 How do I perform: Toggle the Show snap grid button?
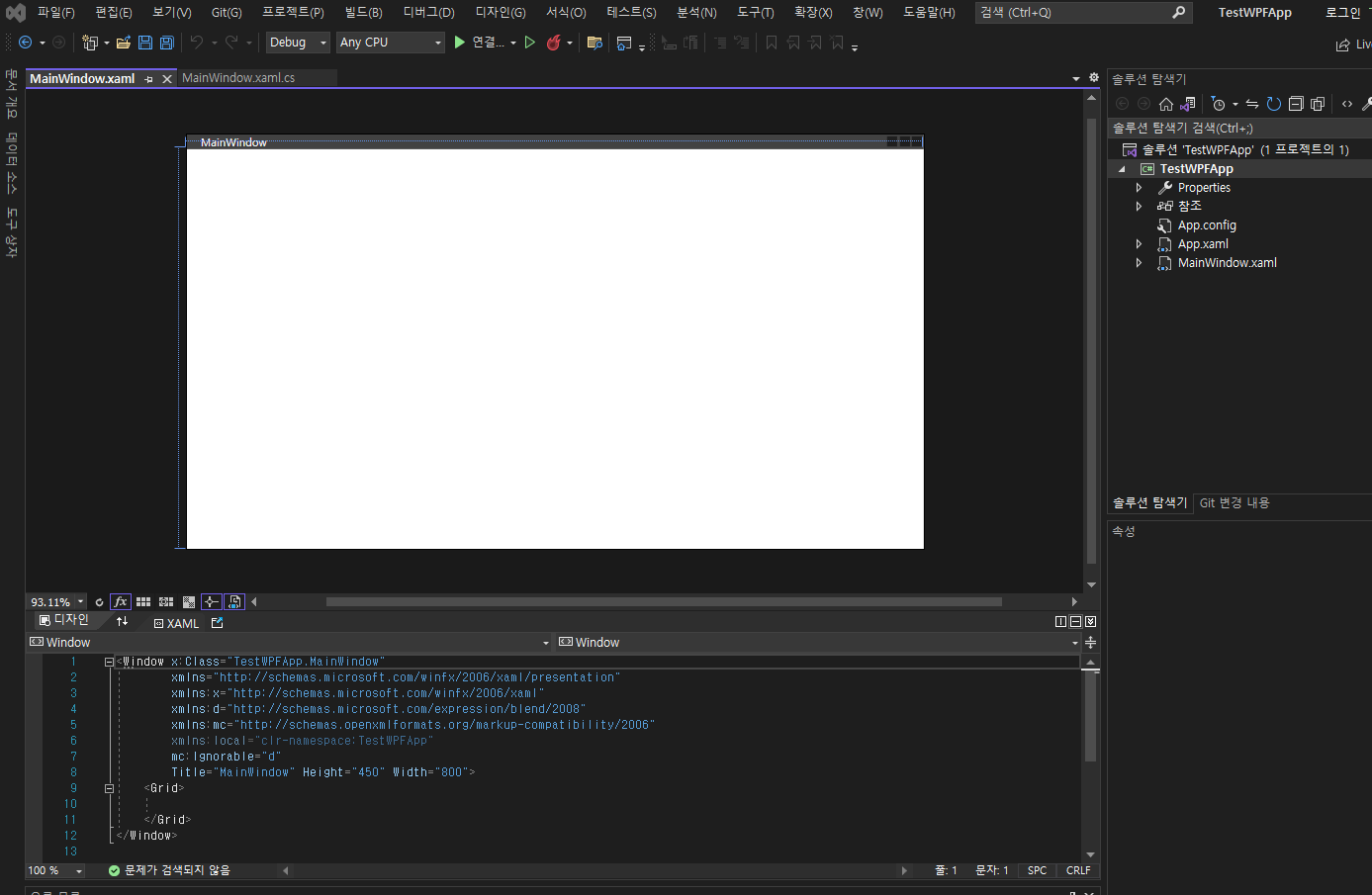click(143, 601)
